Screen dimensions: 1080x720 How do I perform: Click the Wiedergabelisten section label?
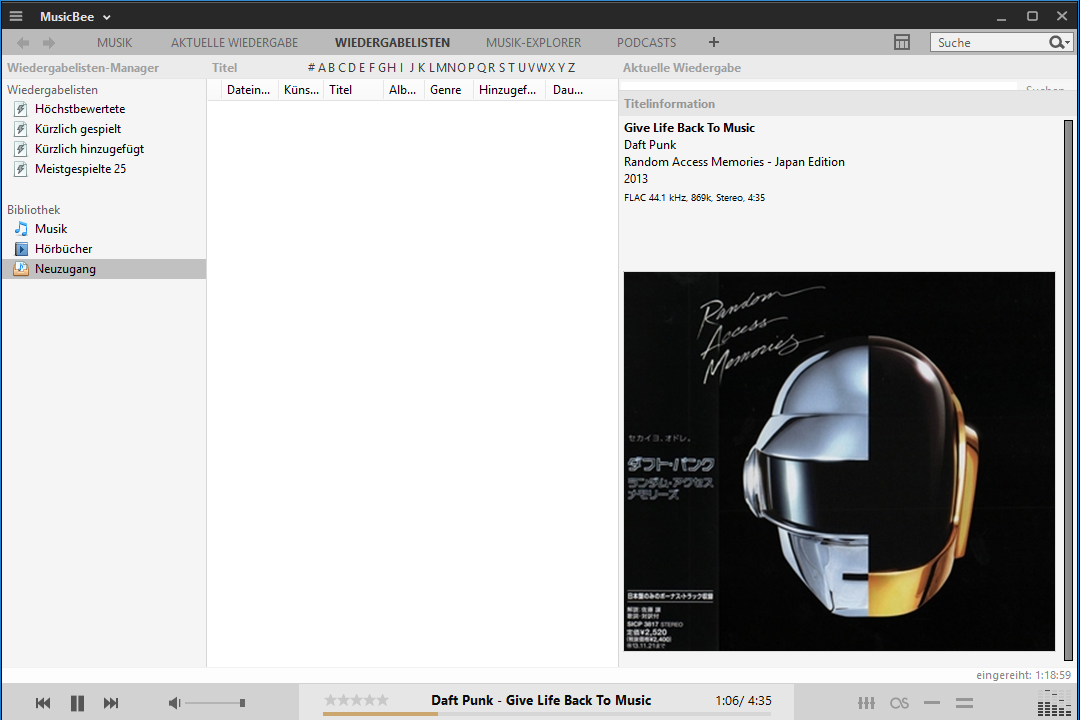(52, 90)
